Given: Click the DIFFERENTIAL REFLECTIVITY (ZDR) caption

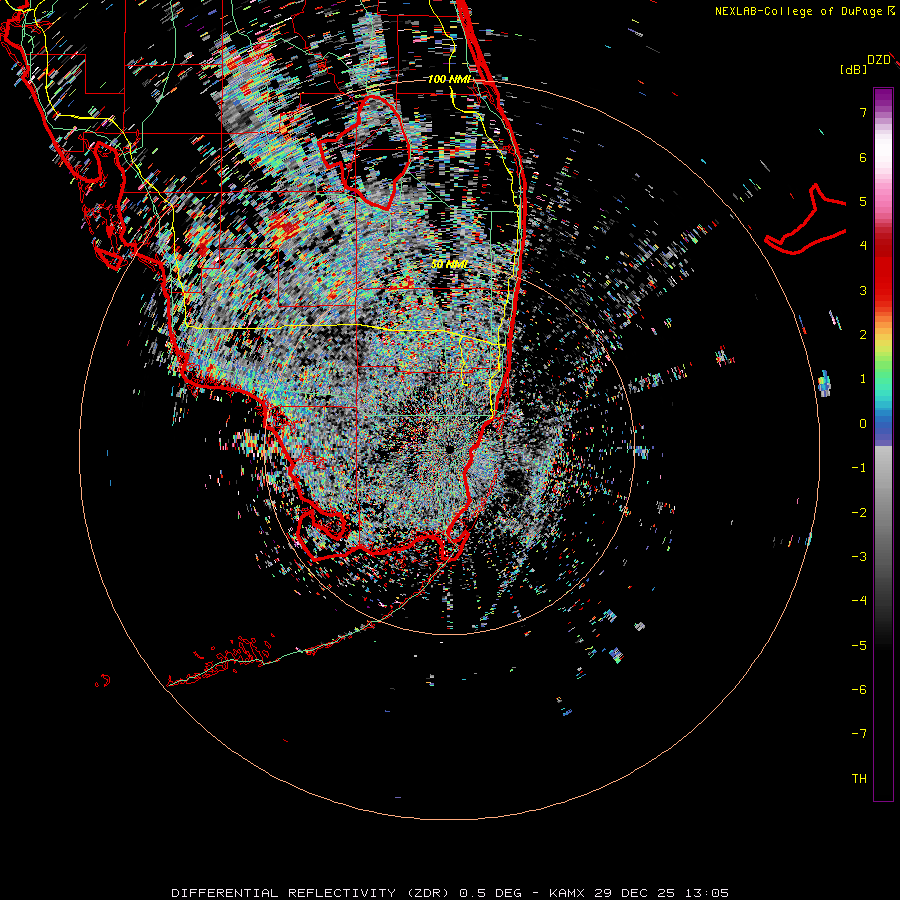Looking at the screenshot, I should (x=312, y=893).
